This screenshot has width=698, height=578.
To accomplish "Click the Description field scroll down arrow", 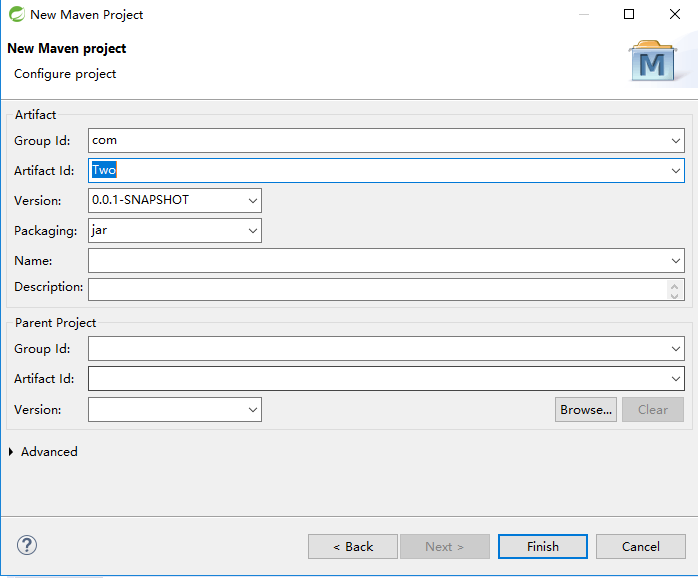I will [x=674, y=295].
